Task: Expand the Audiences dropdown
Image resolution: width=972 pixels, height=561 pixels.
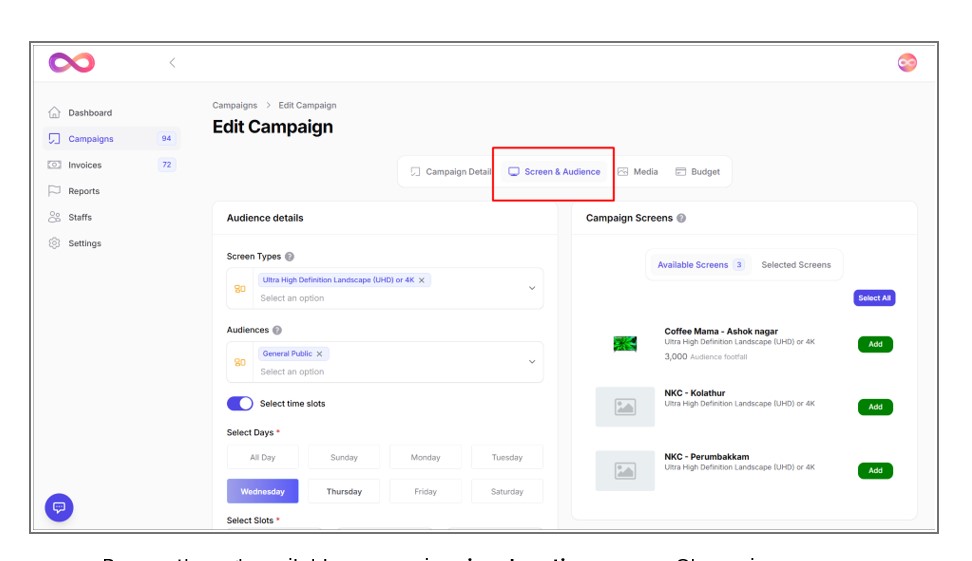Action: [531, 362]
